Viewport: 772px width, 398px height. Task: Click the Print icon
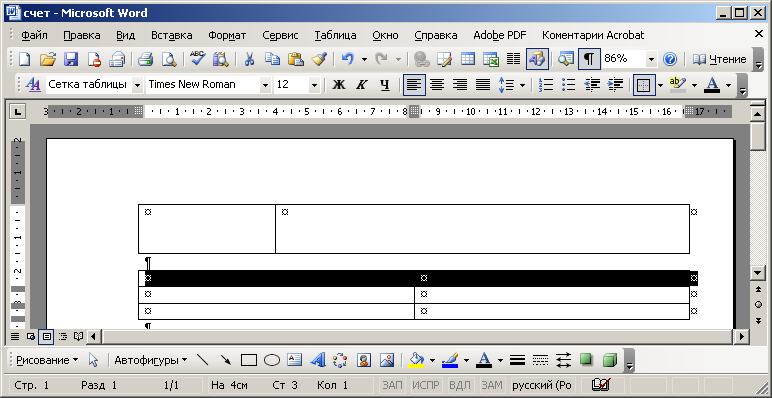tap(146, 59)
